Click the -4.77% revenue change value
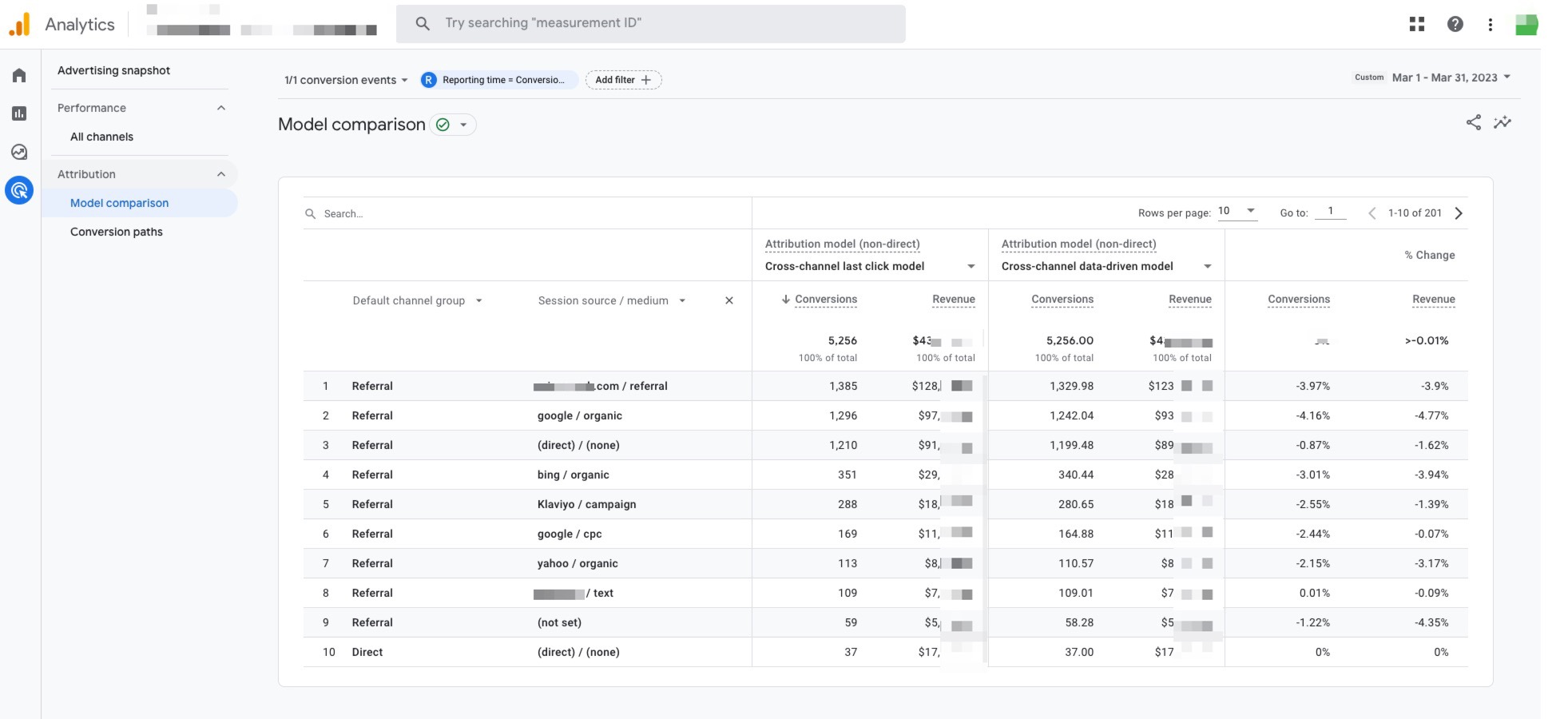Screen dimensions: 1568x719 (1431, 415)
